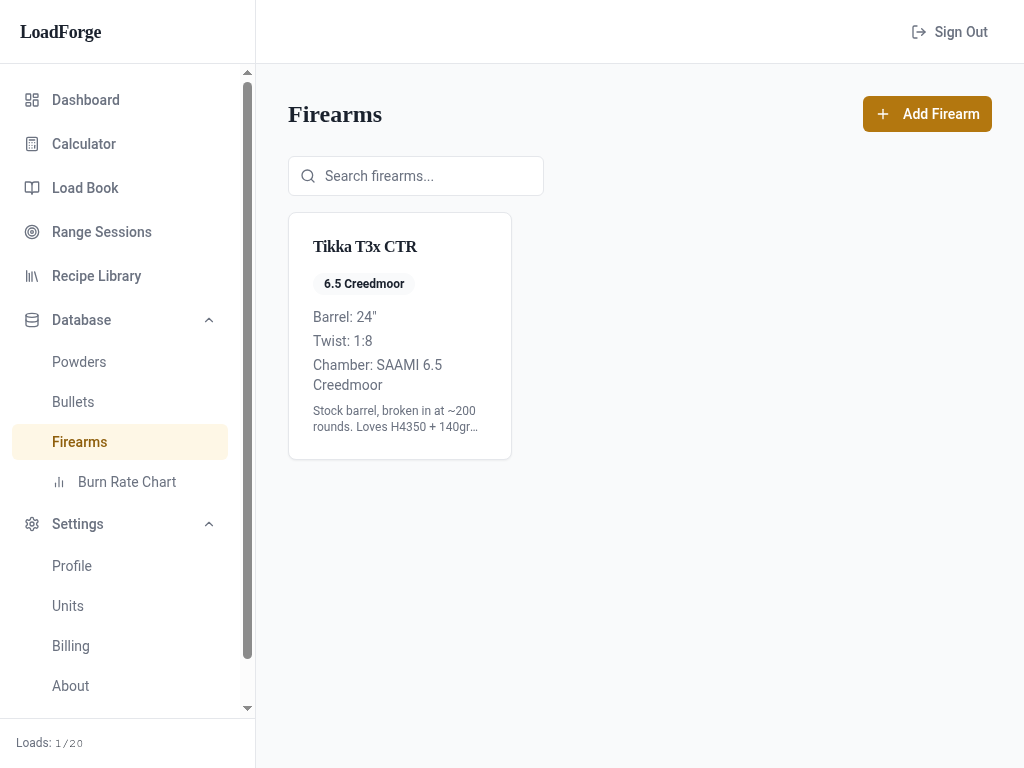This screenshot has height=768, width=1024.
Task: Open the Dashboard page
Action: click(120, 100)
